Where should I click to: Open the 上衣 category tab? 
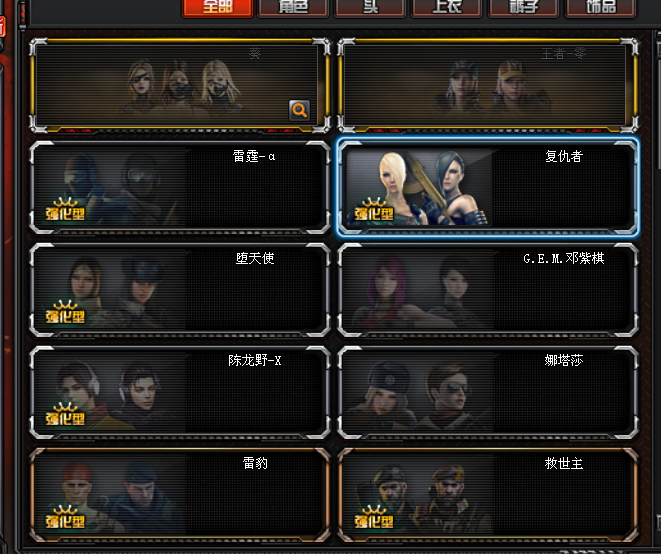447,8
